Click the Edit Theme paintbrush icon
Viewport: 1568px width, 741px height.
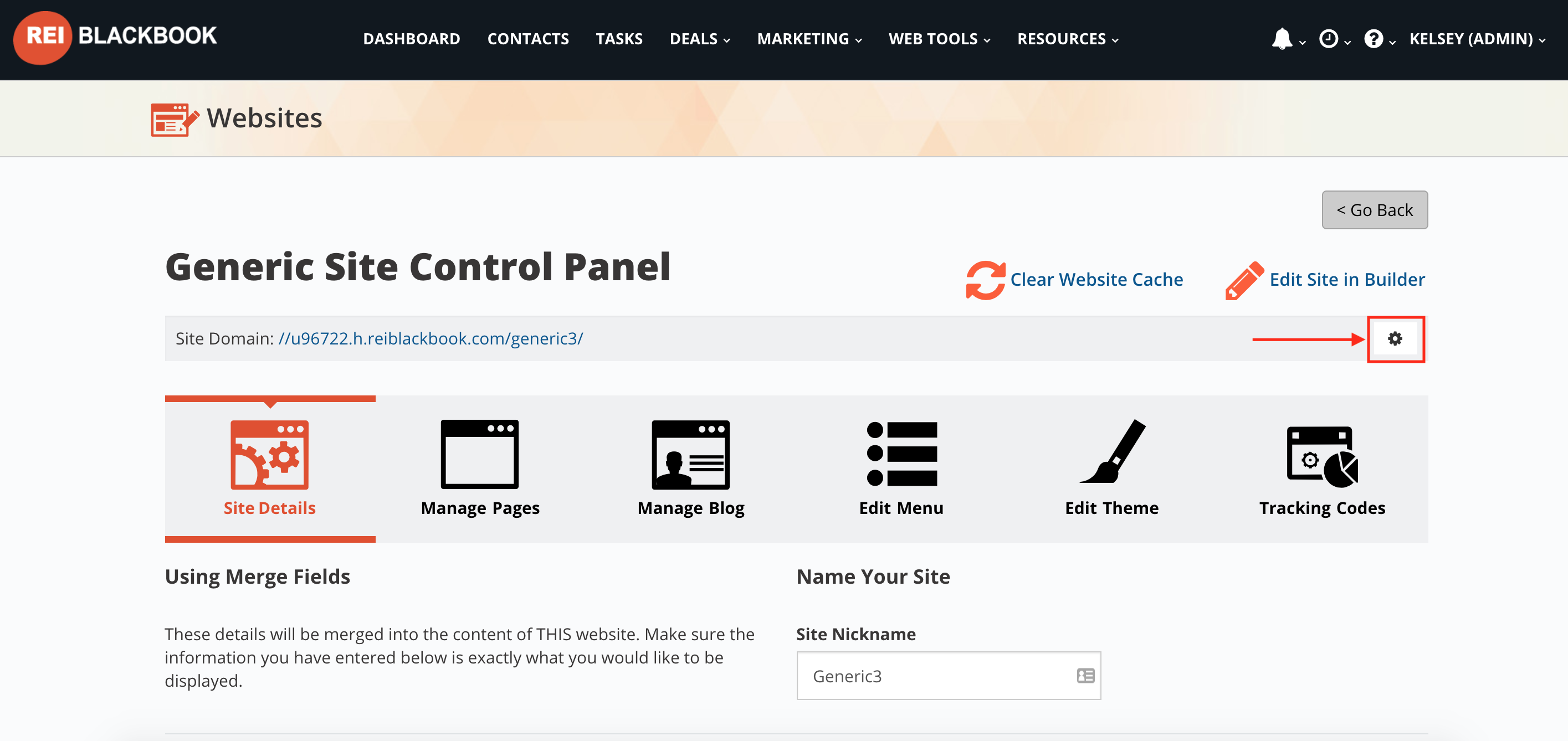[1112, 451]
